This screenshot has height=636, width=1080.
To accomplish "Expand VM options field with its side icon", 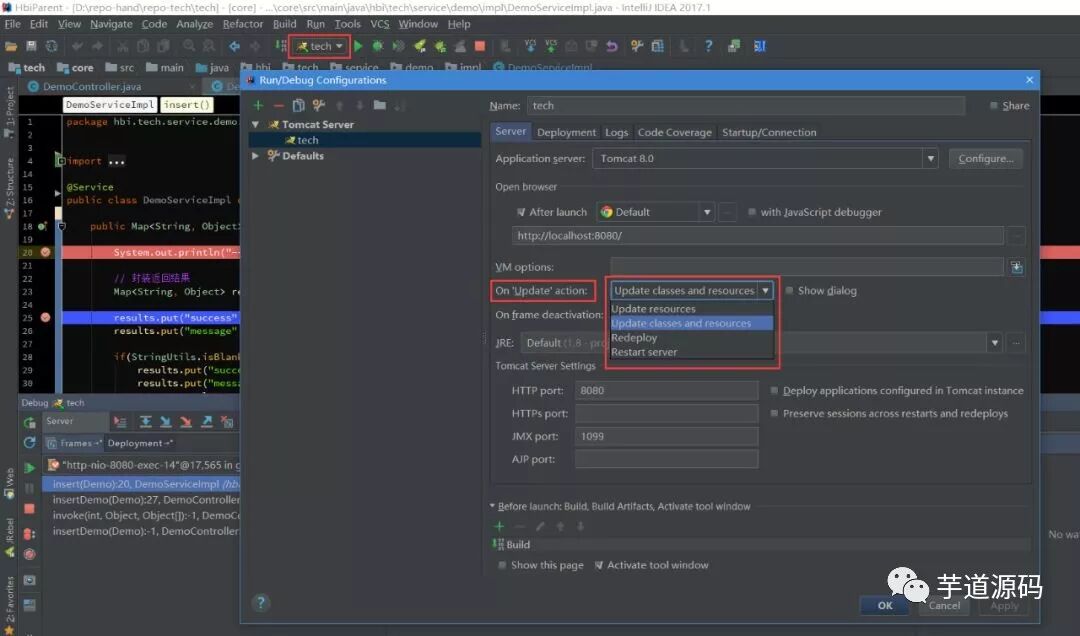I will (1017, 267).
